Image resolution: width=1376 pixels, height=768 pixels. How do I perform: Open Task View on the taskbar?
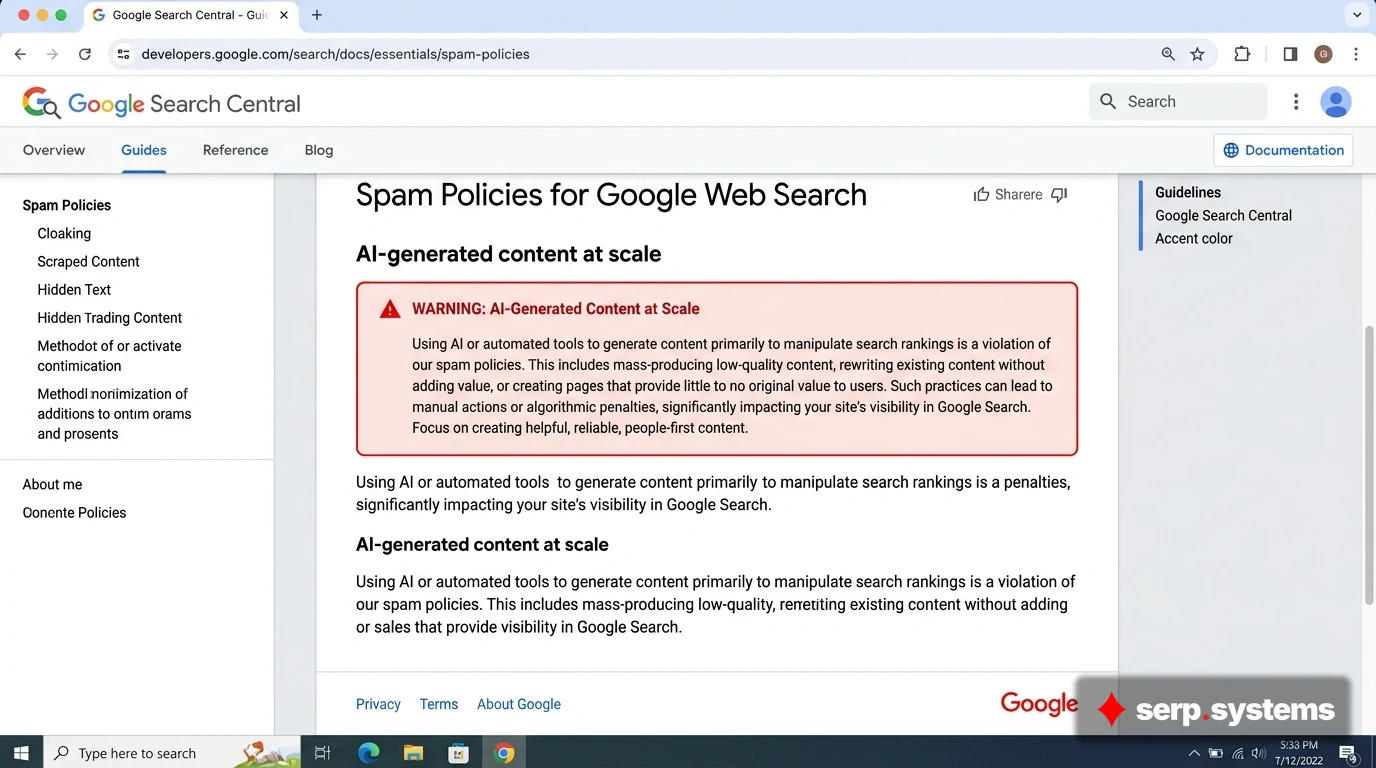click(322, 753)
